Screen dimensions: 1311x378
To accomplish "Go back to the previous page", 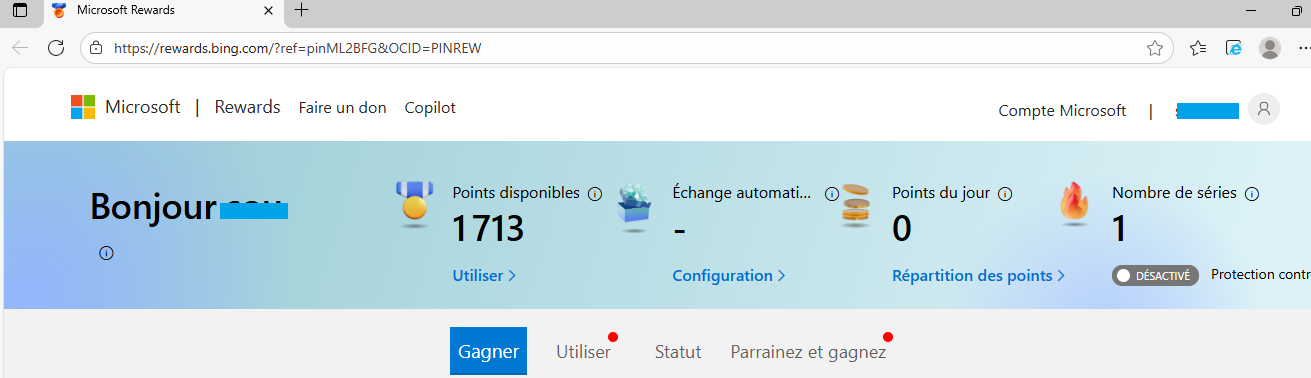I will coord(20,48).
